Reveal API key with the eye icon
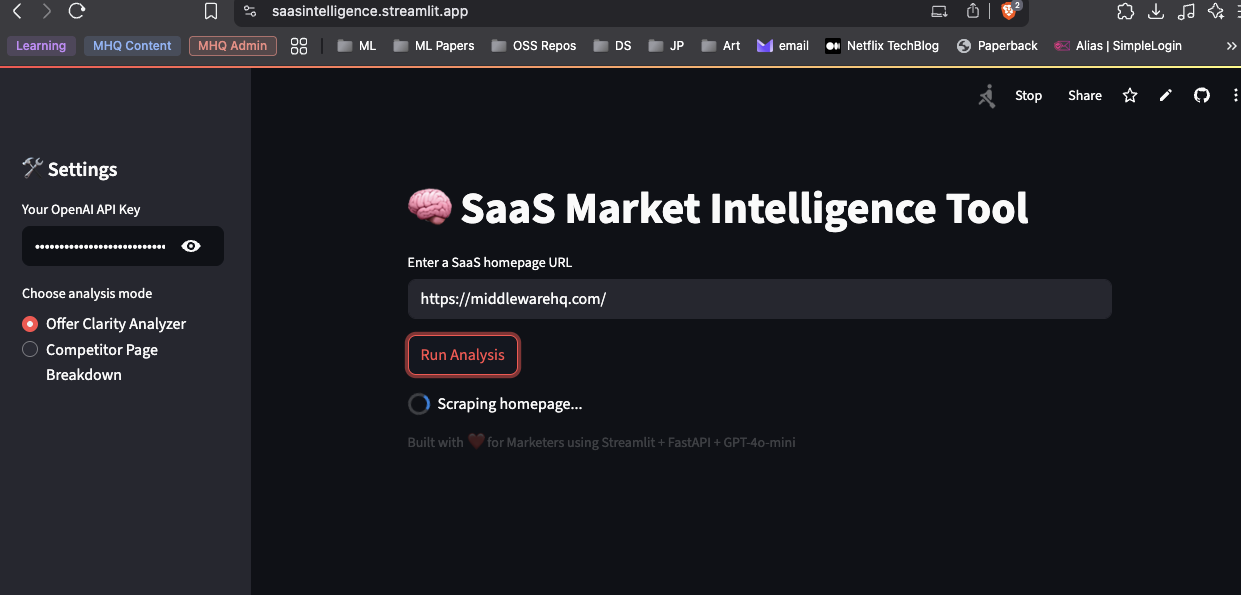 [x=191, y=246]
